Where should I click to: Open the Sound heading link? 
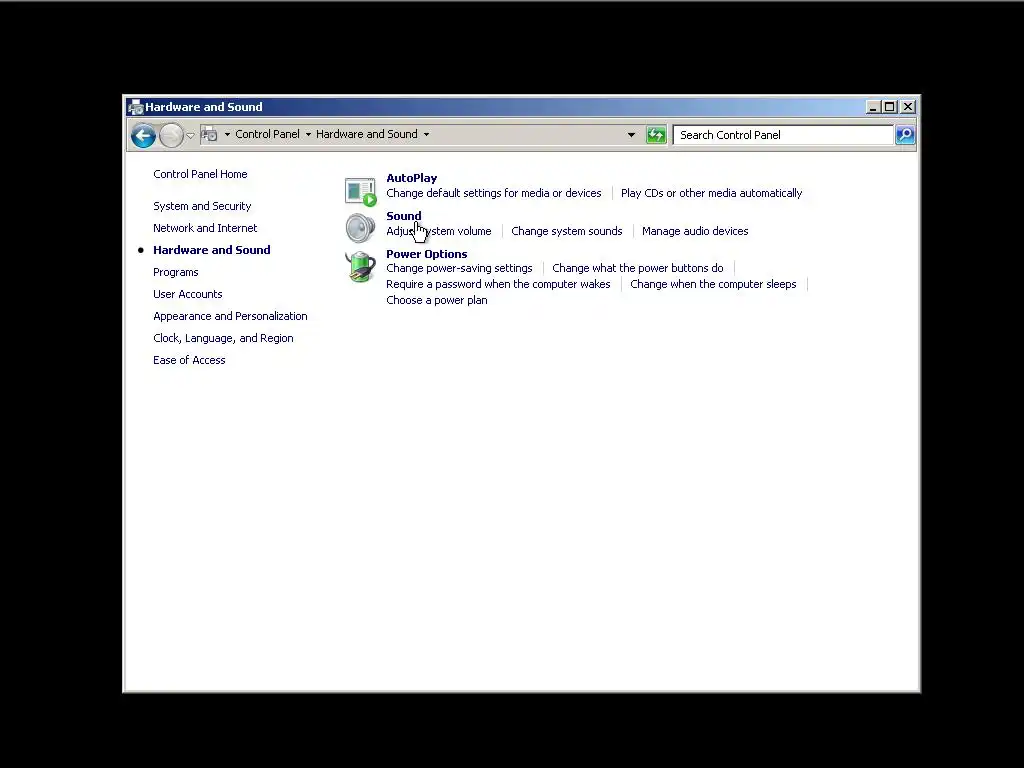(404, 216)
